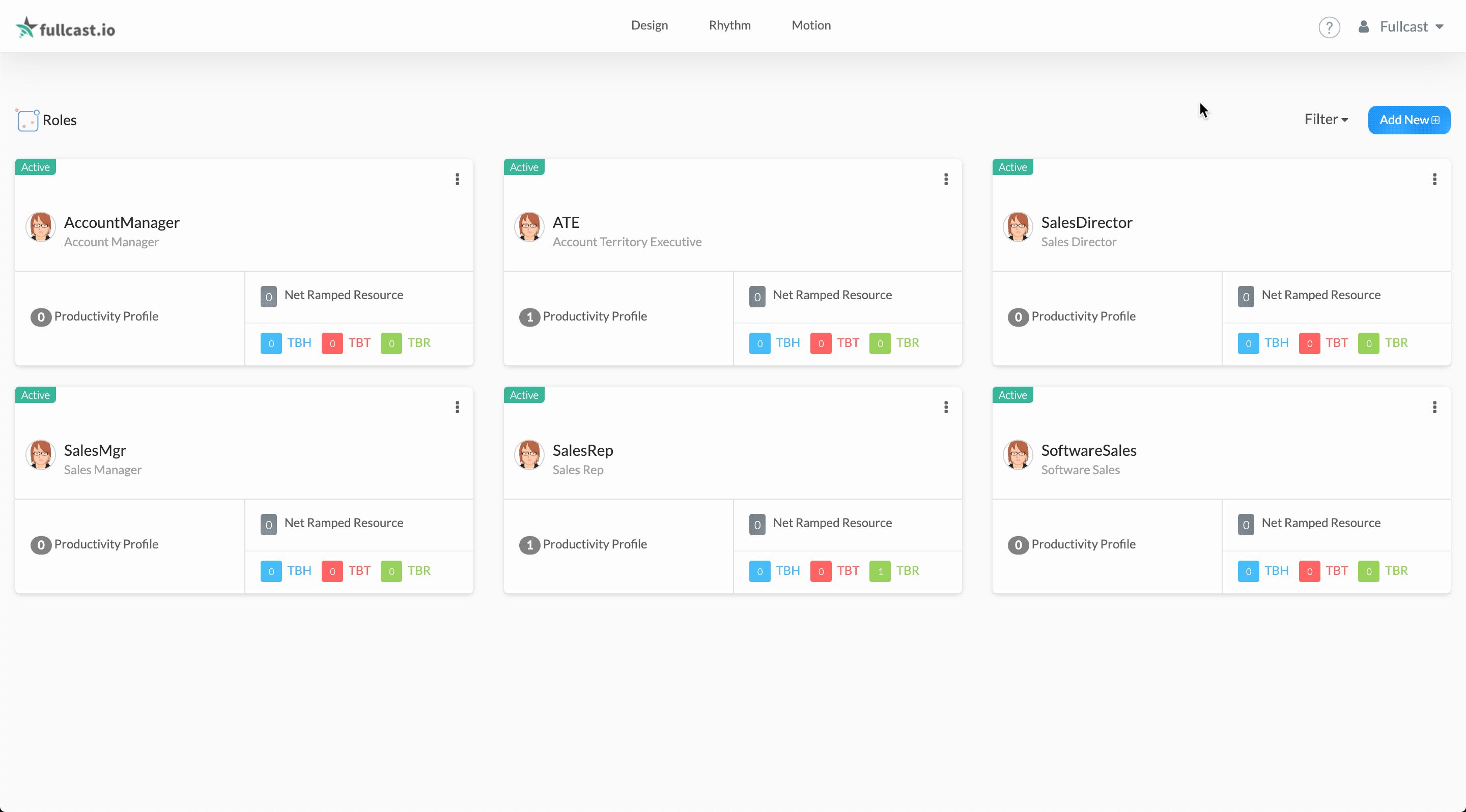Click blue TBH badge on AccountManager card
Image resolution: width=1466 pixels, height=812 pixels.
[271, 343]
